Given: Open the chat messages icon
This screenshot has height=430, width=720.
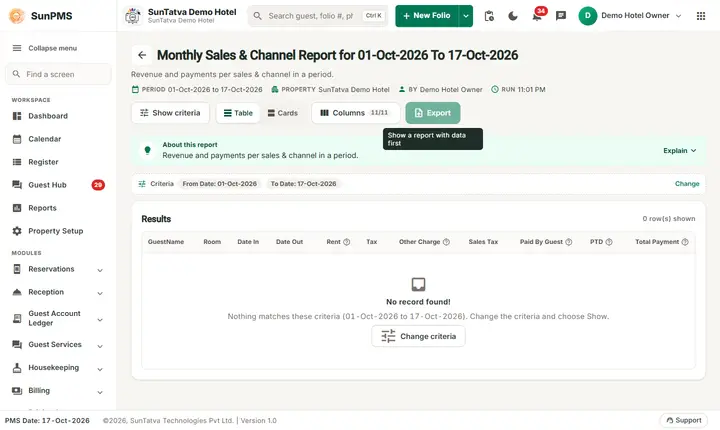Looking at the screenshot, I should pyautogui.click(x=561, y=16).
